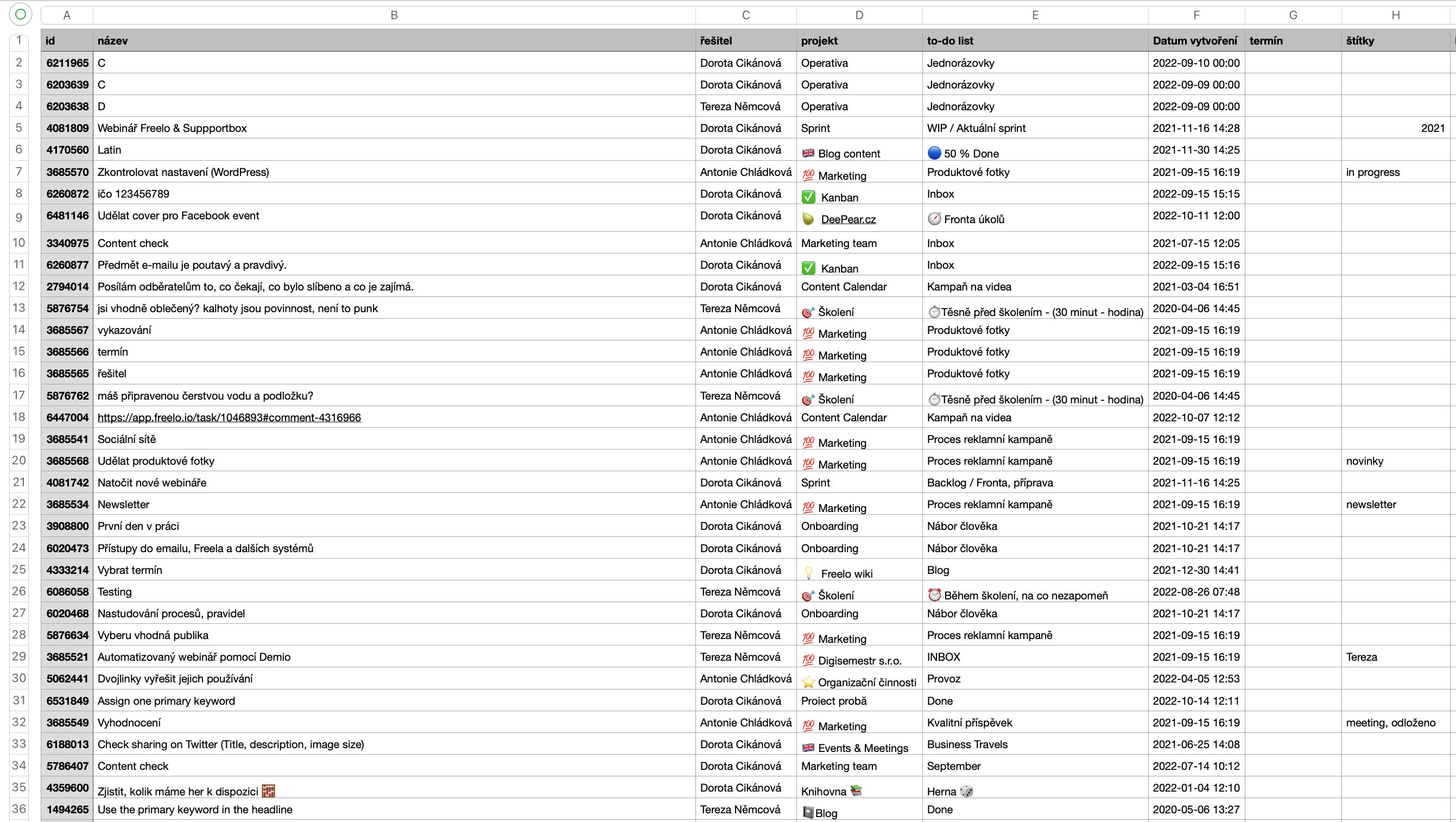Screen dimensions: 1456x822
Task: Click the 'to-do list' header cell
Action: pos(1035,41)
